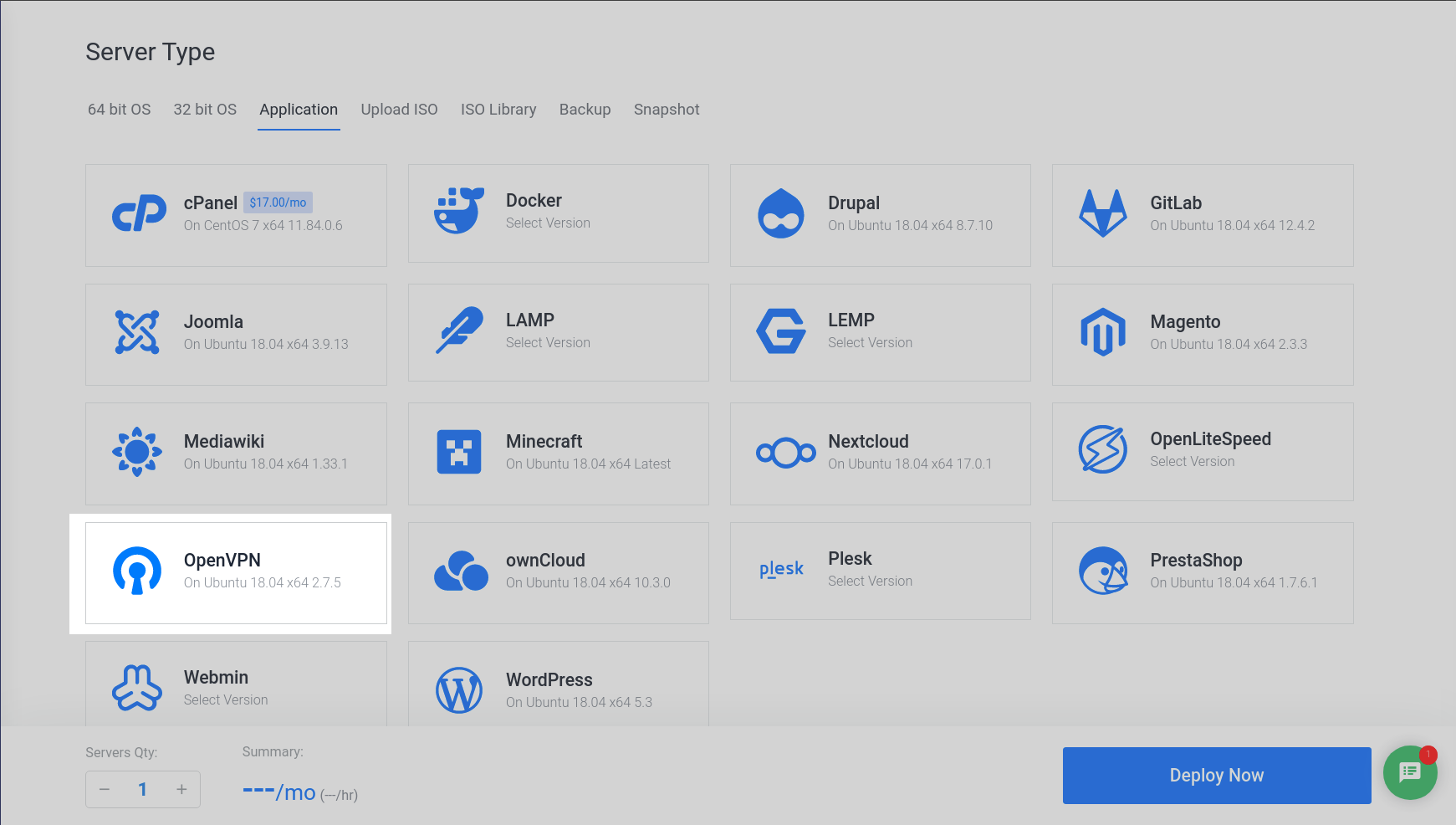Click the OpenVPN application name
This screenshot has height=825, width=1456.
222,561
